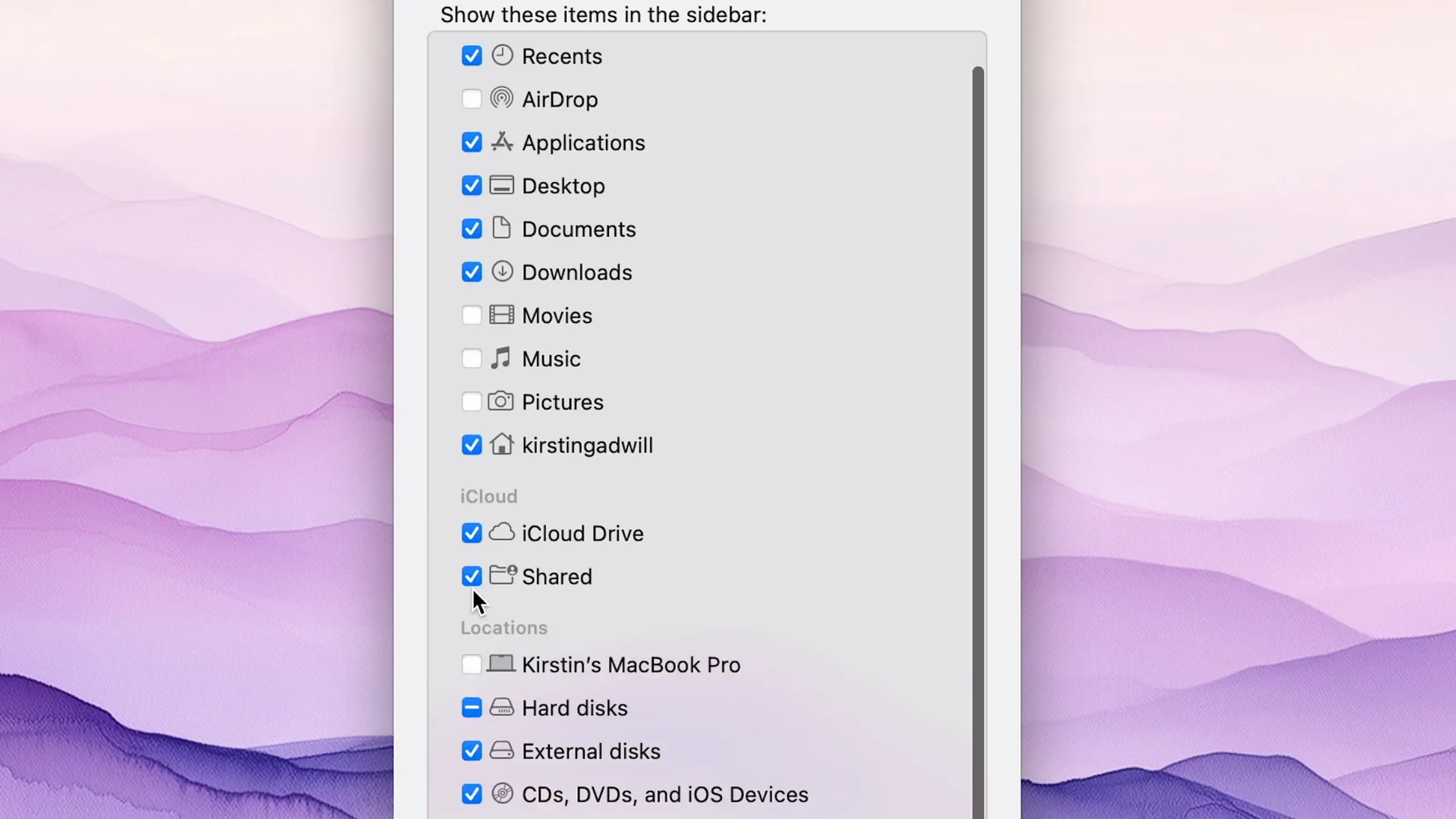Click the Locations section header
Image resolution: width=1456 pixels, height=819 pixels.
coord(504,628)
